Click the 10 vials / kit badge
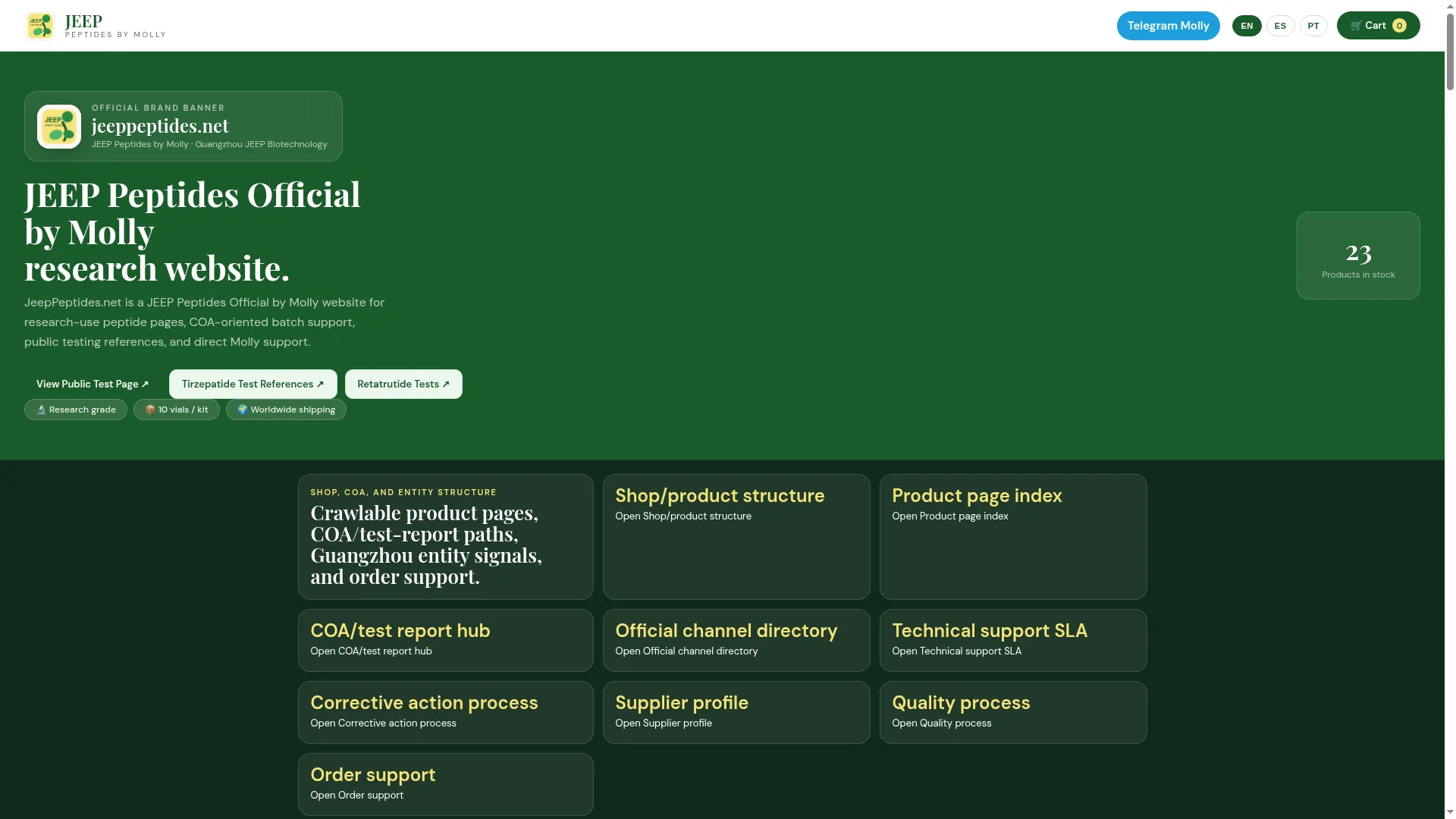Screen dimensions: 1456x819 point(177,409)
